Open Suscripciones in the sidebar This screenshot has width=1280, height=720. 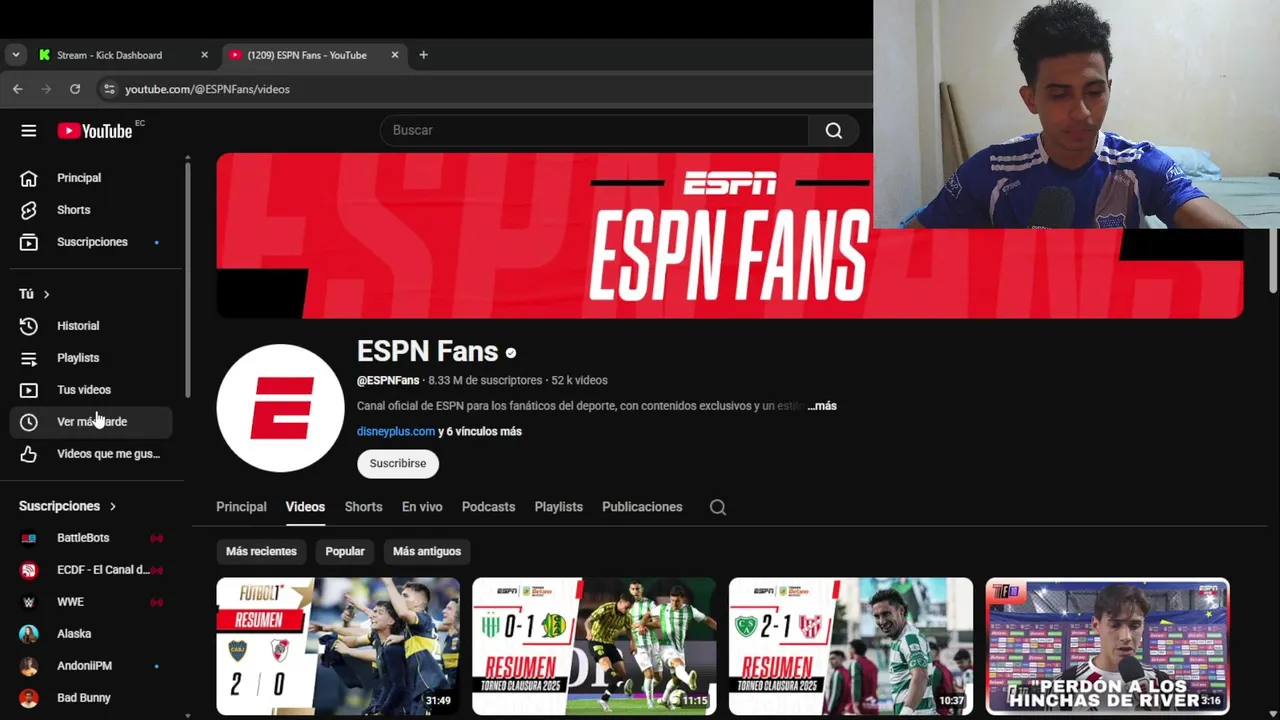92,242
